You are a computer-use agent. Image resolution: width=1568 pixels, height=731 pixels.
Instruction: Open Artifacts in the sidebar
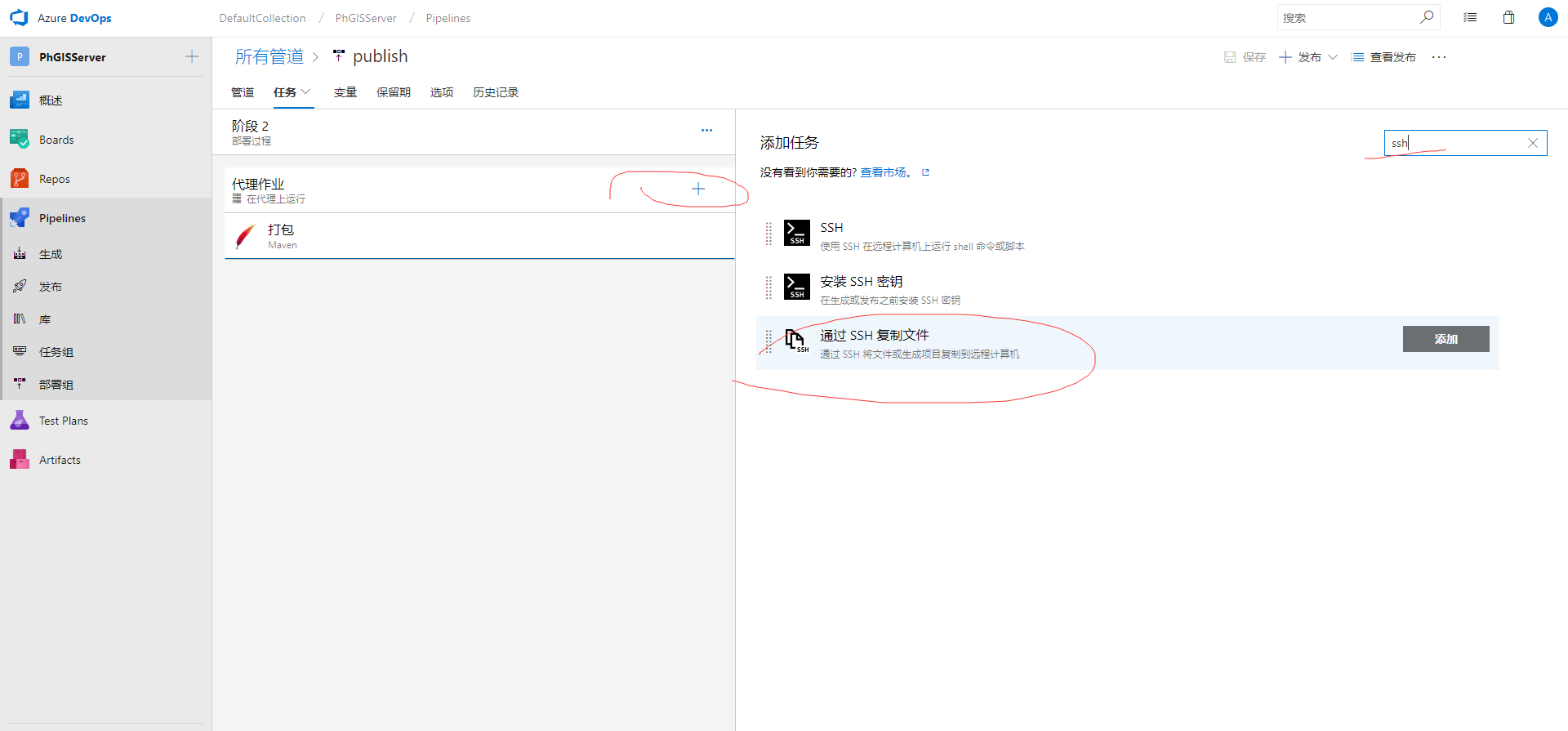click(x=60, y=460)
